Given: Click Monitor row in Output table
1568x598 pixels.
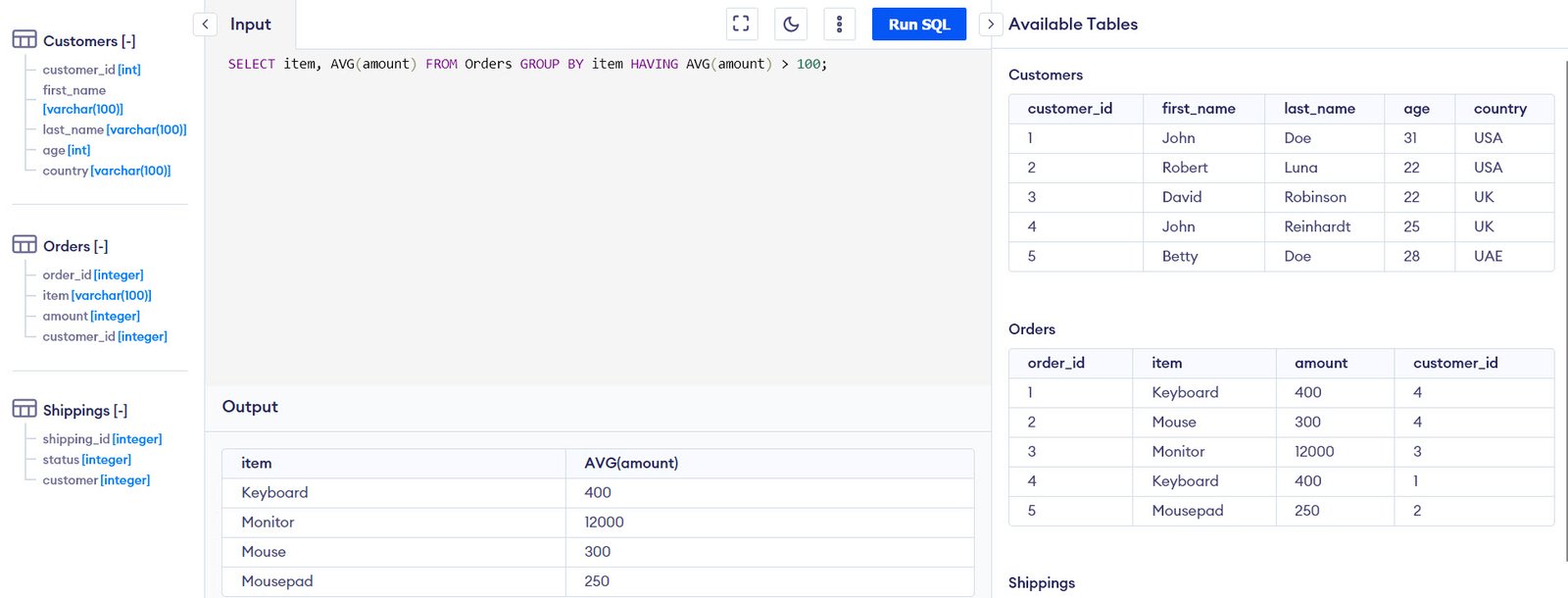Looking at the screenshot, I should tap(598, 523).
